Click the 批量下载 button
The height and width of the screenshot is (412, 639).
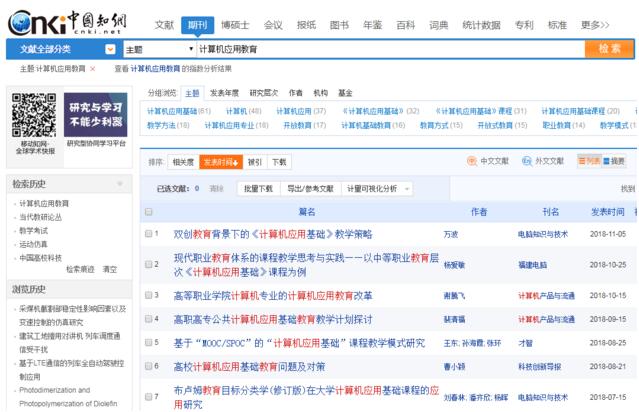(258, 189)
